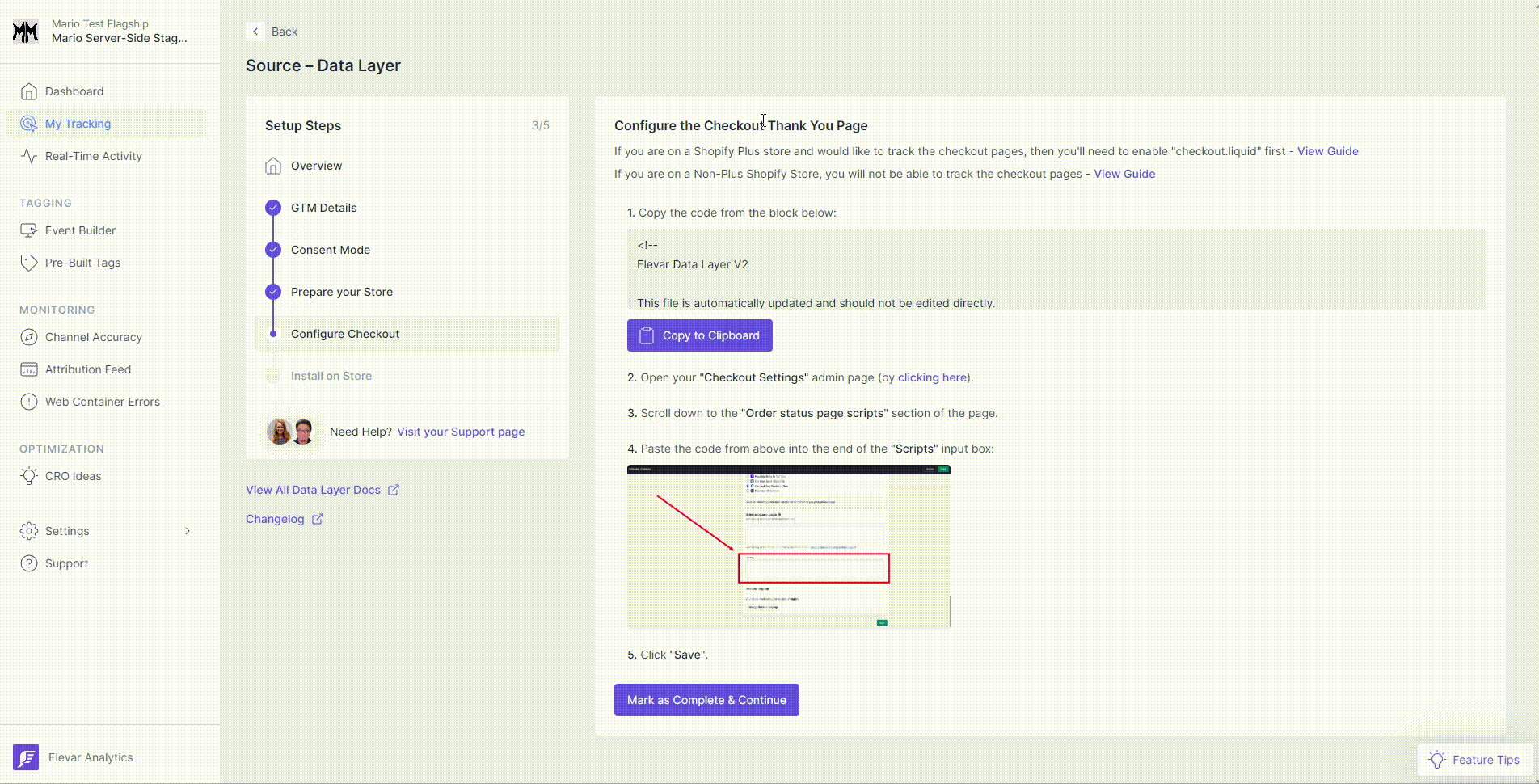The height and width of the screenshot is (784, 1539).
Task: Click the Pre-Built Tags tag icon
Action: click(29, 263)
